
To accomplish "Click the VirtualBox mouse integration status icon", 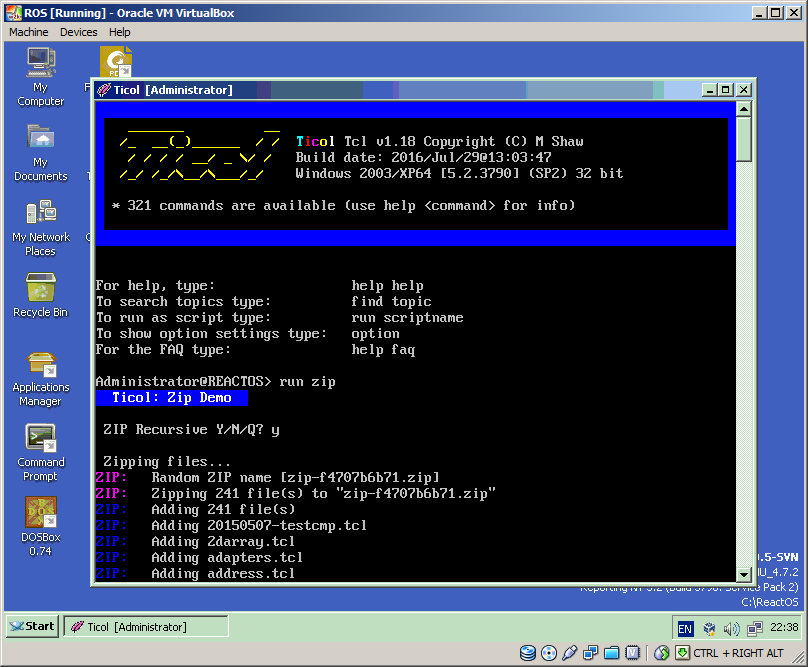I will coord(662,653).
